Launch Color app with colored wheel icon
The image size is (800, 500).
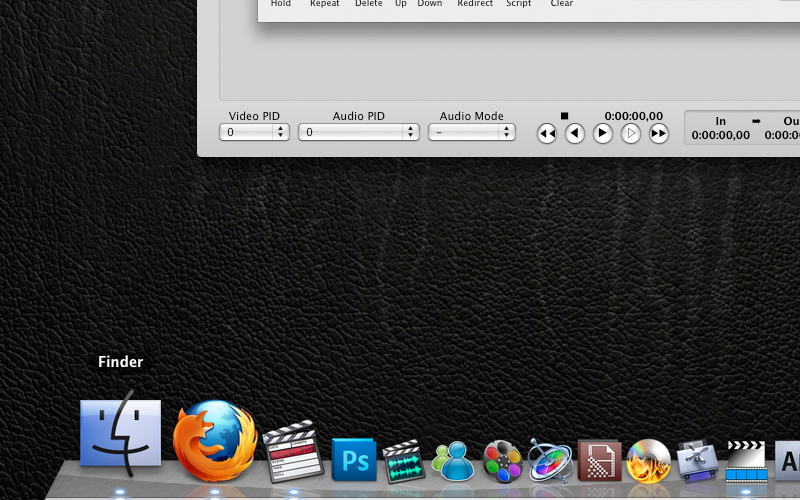[503, 461]
